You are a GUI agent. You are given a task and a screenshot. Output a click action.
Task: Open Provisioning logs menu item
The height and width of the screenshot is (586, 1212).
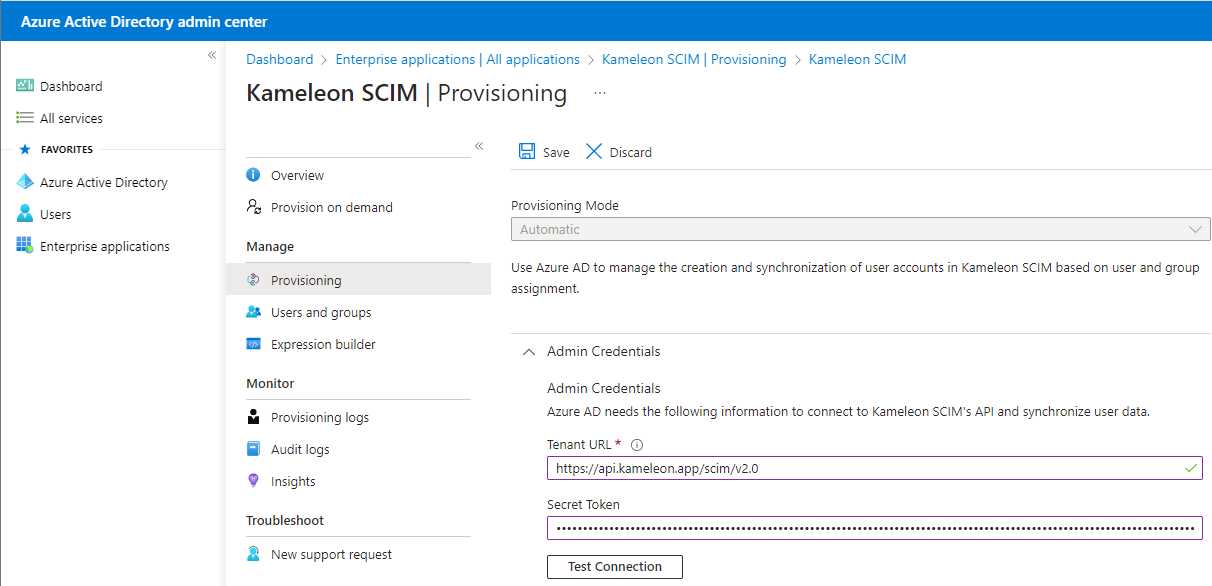point(319,417)
